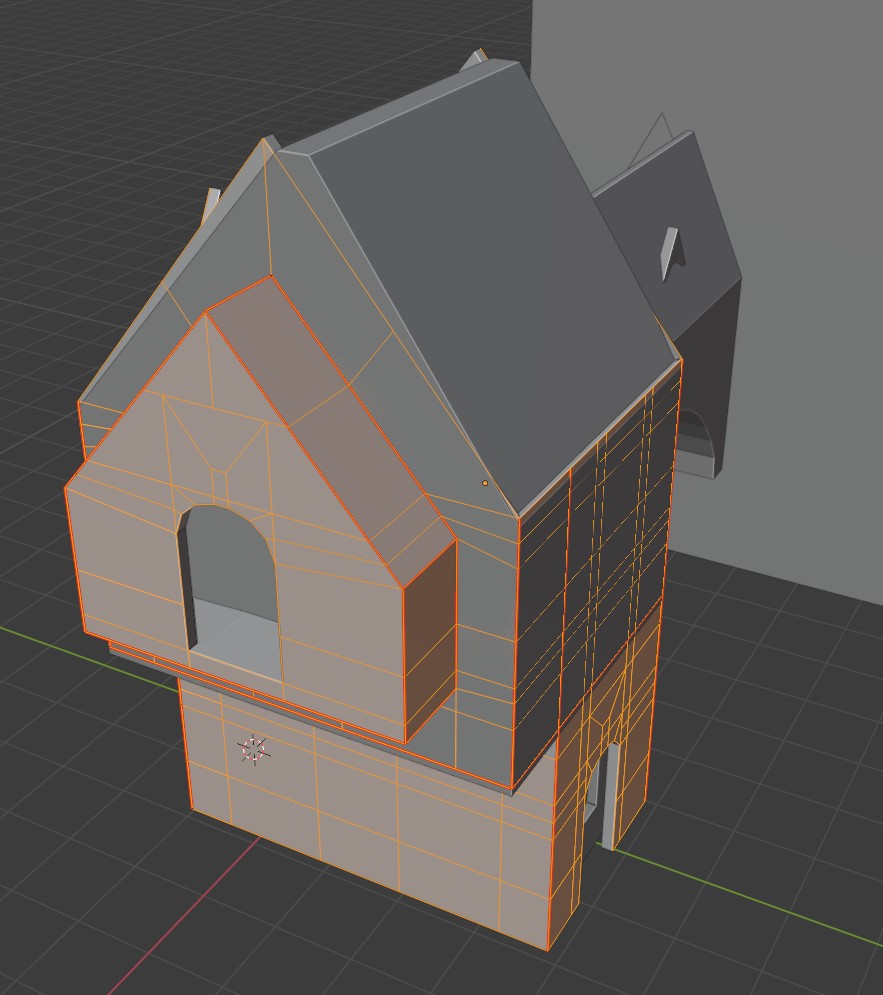
Task: Click the orange object origin dot
Action: (x=485, y=483)
